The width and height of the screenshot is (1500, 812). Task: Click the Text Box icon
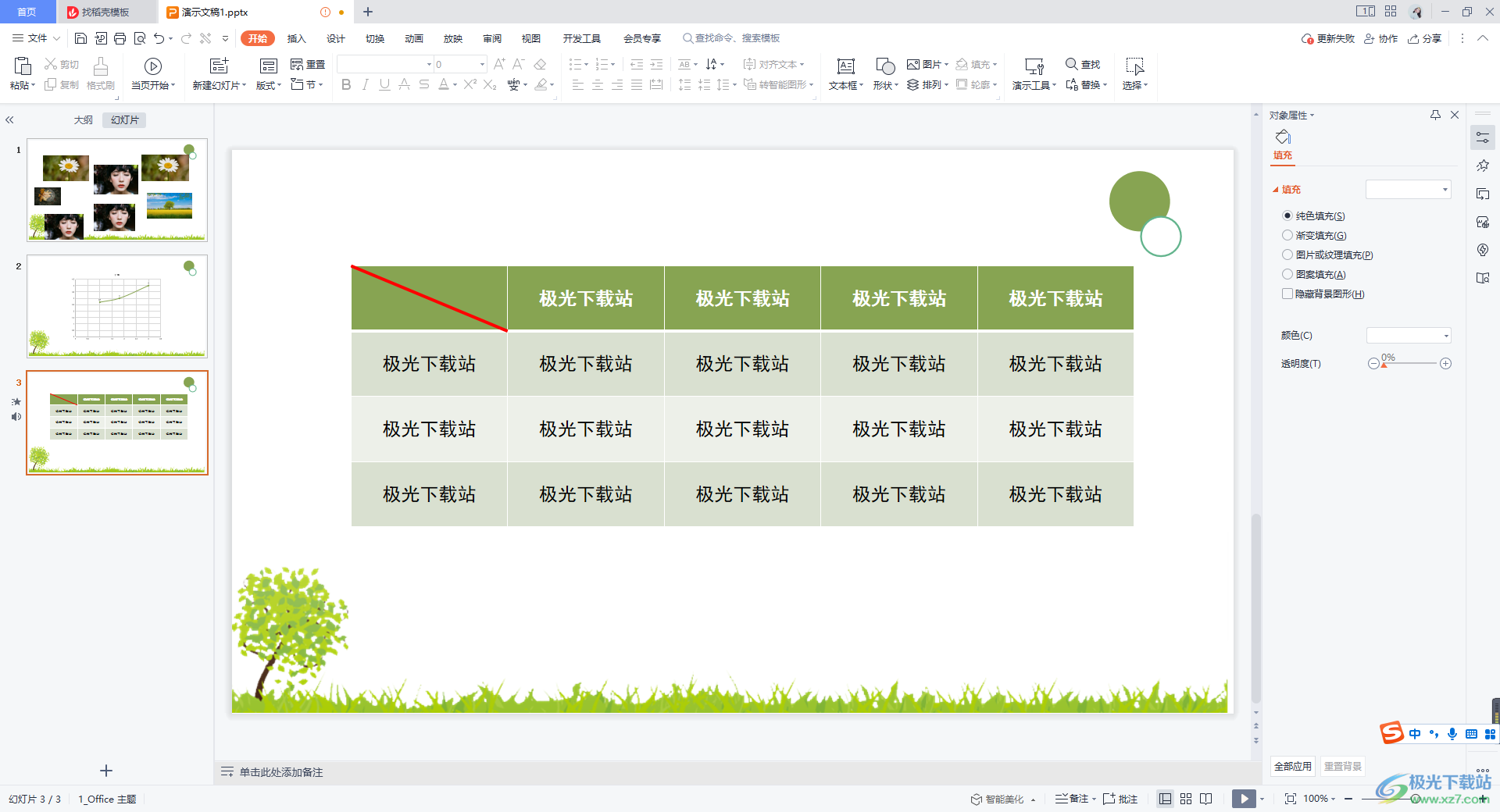[x=845, y=66]
